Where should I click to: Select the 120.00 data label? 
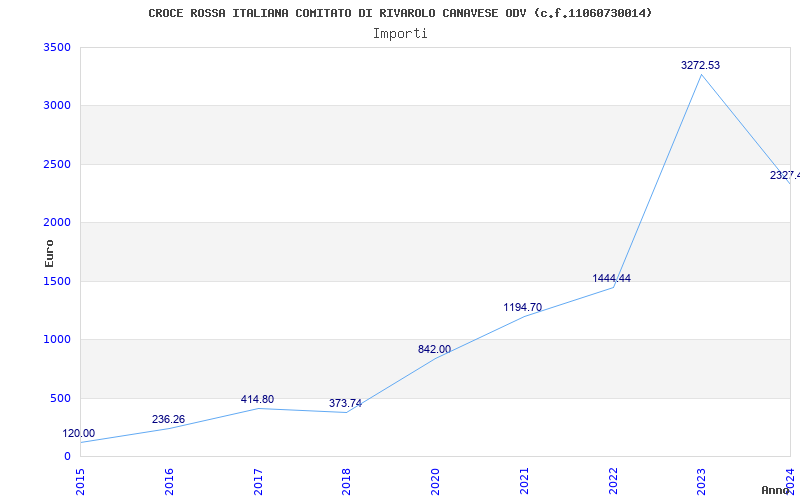pyautogui.click(x=79, y=433)
